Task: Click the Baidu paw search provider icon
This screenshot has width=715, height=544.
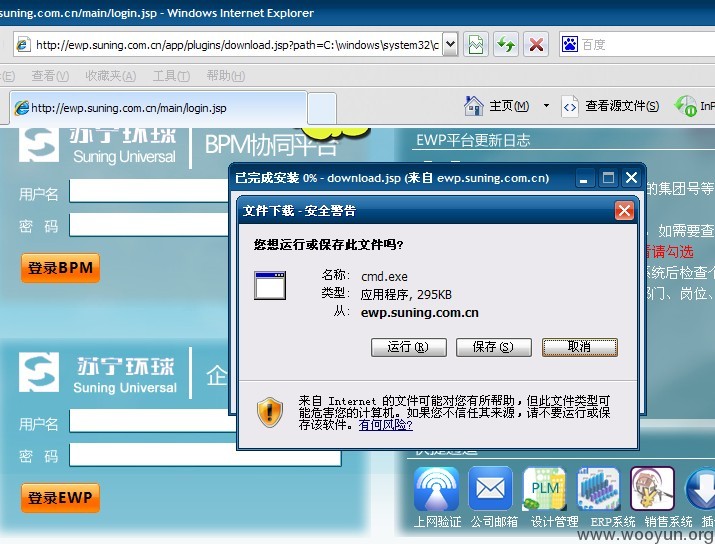Action: point(570,44)
